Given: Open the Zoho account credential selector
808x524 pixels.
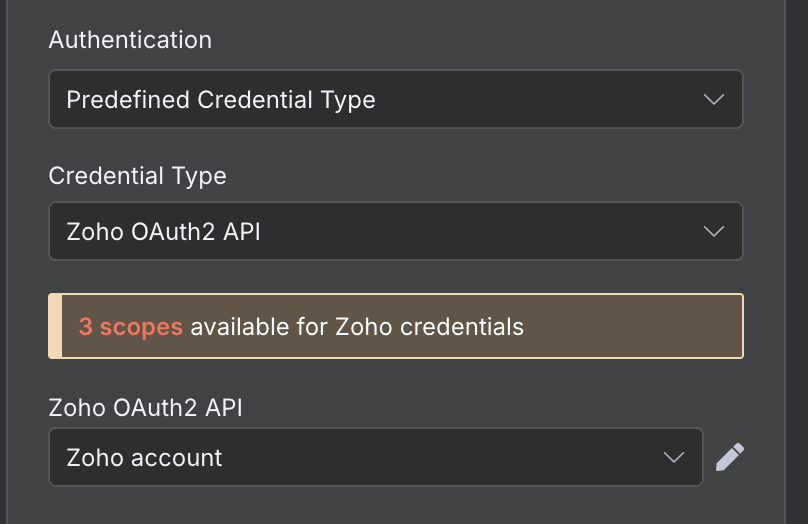Looking at the screenshot, I should point(376,457).
